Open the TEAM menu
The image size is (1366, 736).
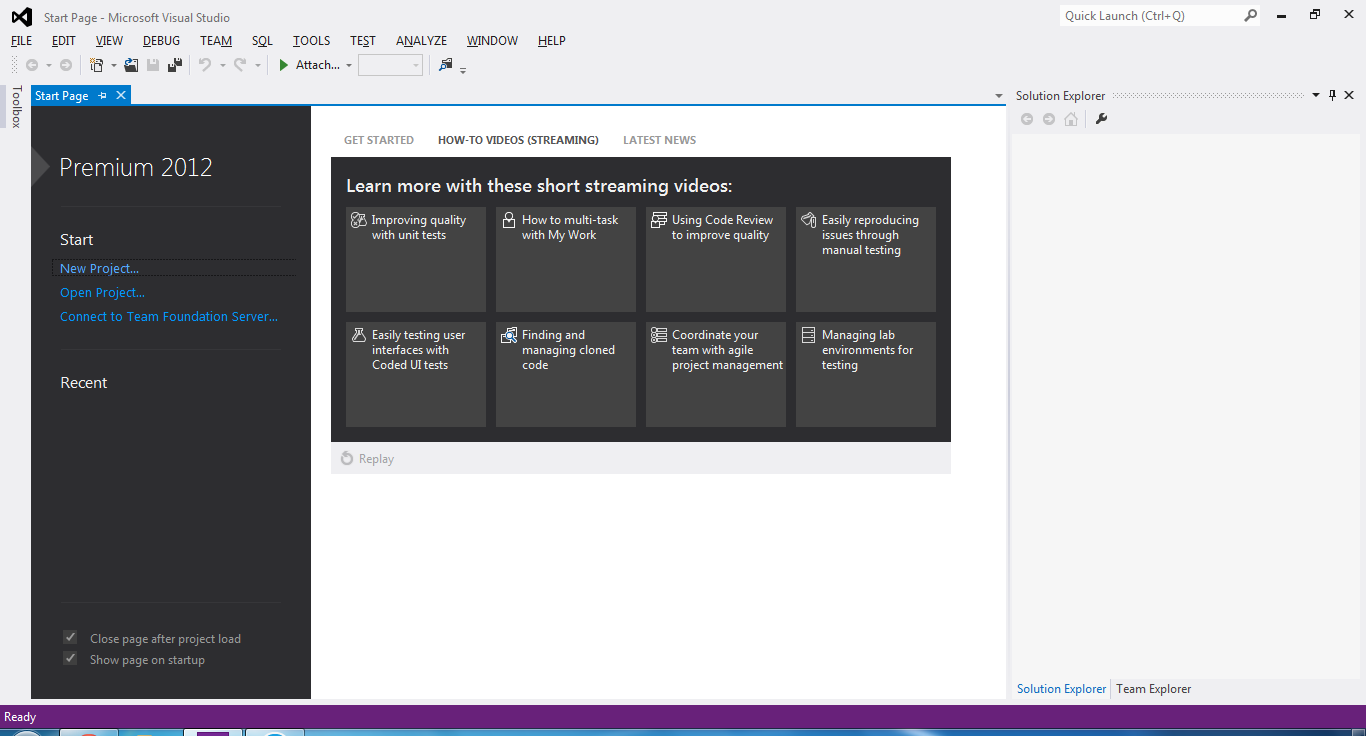tap(216, 41)
